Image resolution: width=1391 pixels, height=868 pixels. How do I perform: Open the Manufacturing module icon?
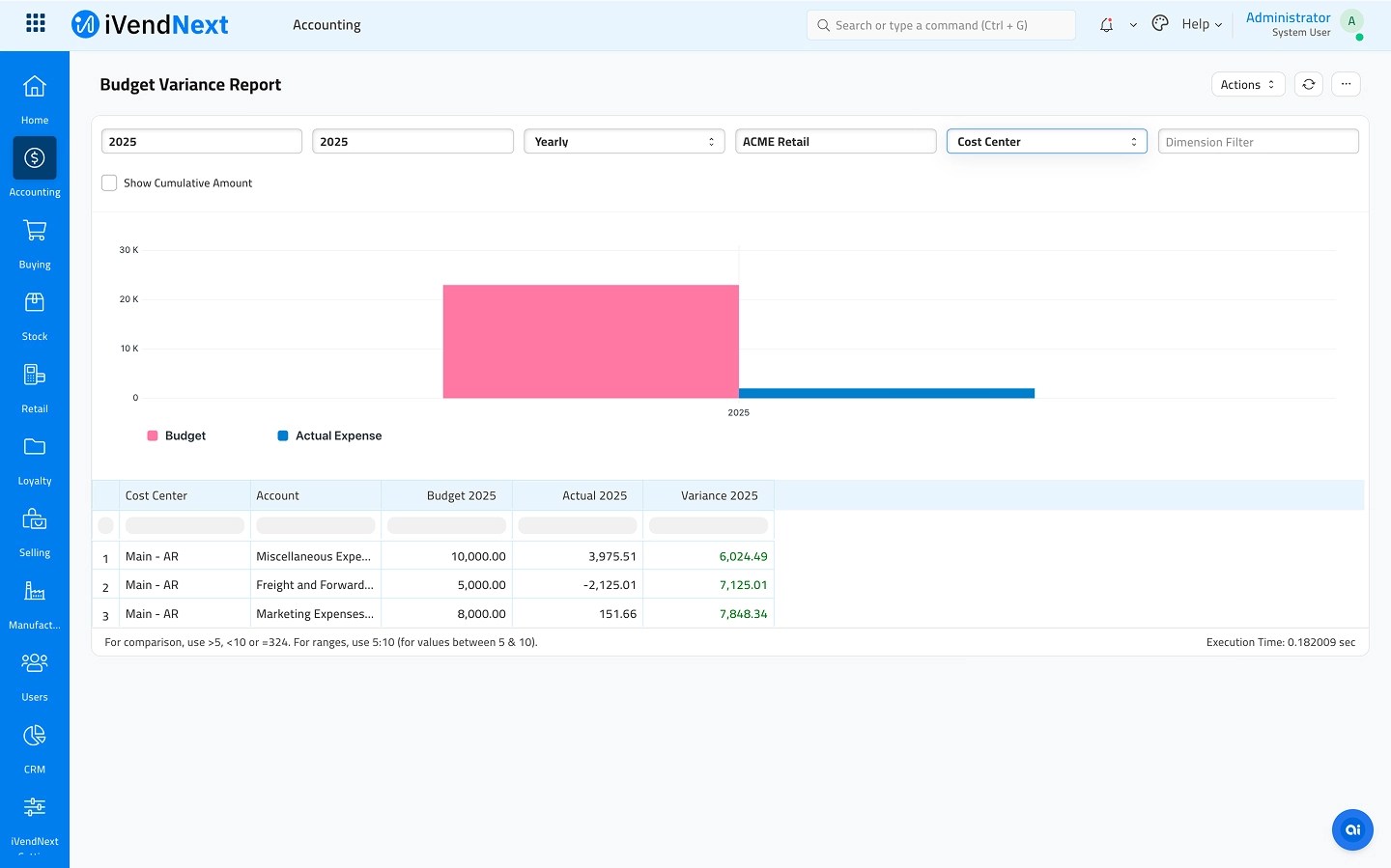tap(35, 591)
